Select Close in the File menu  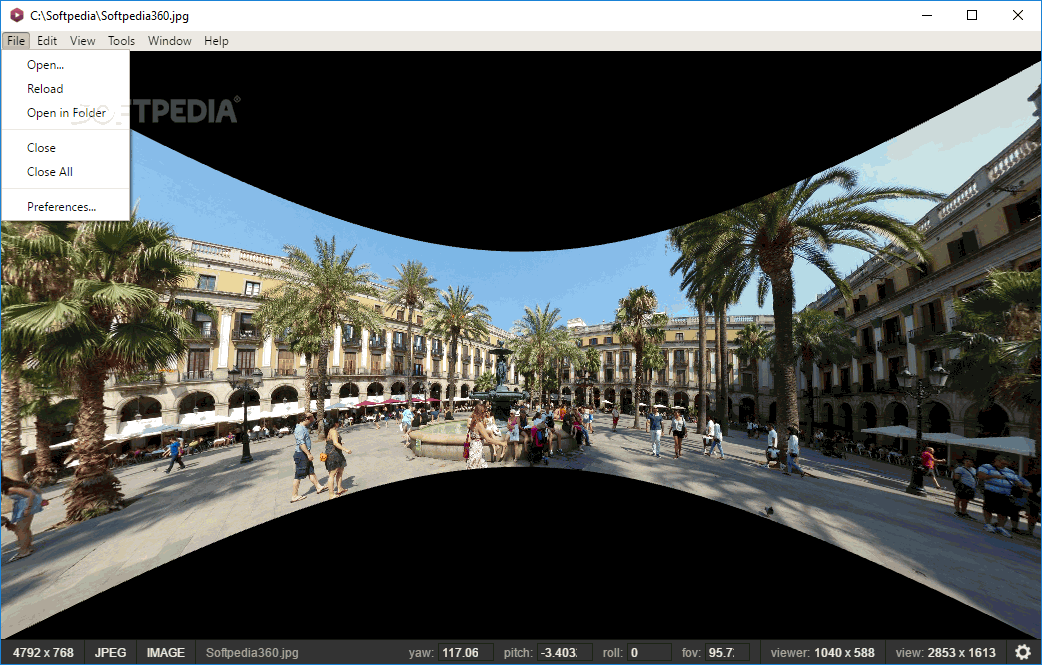coord(65,148)
